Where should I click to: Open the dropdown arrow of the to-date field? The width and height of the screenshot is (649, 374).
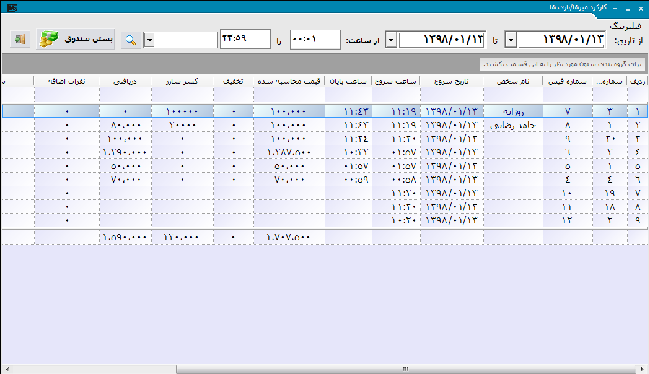(391, 40)
